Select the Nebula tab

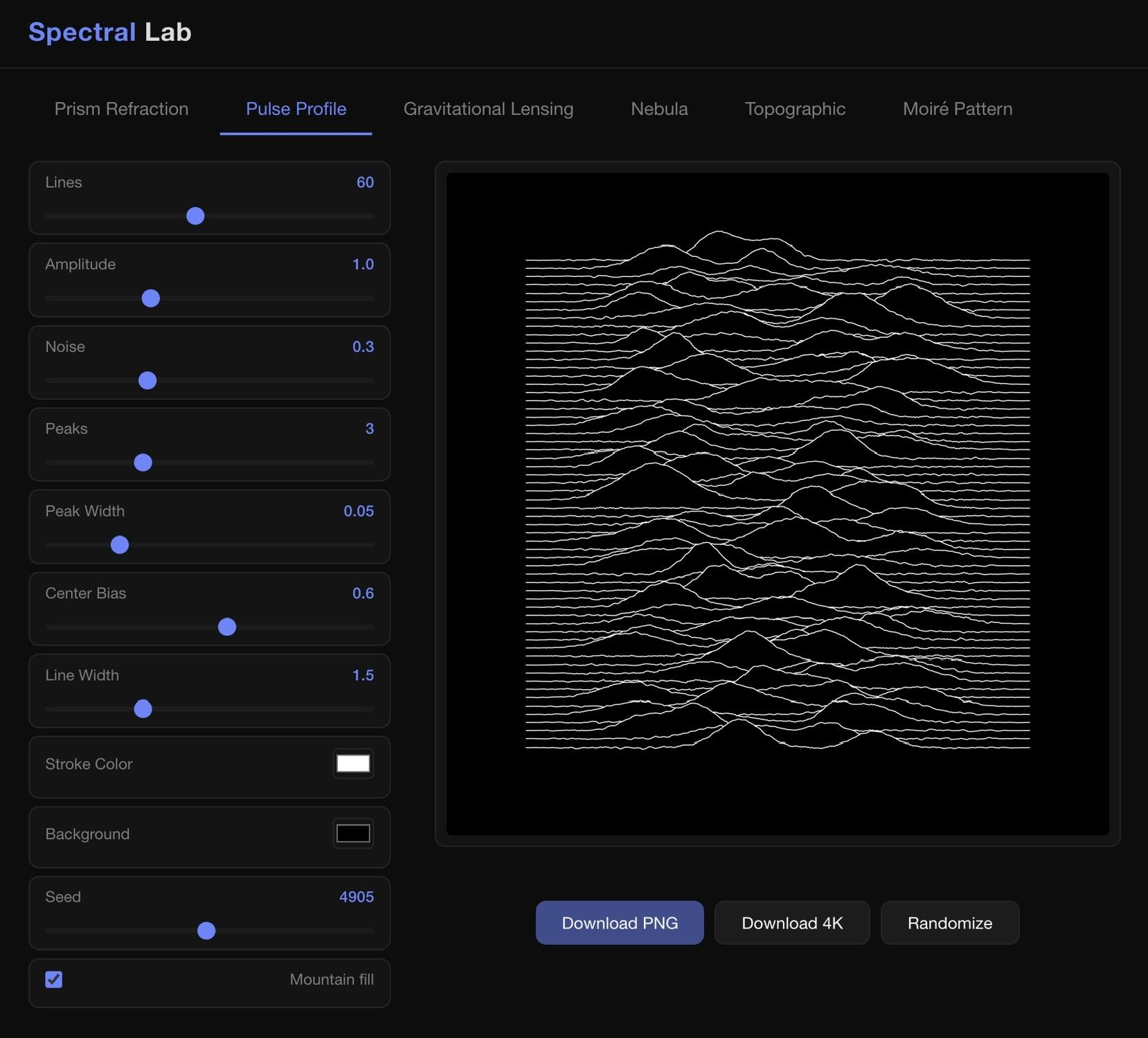tap(658, 109)
